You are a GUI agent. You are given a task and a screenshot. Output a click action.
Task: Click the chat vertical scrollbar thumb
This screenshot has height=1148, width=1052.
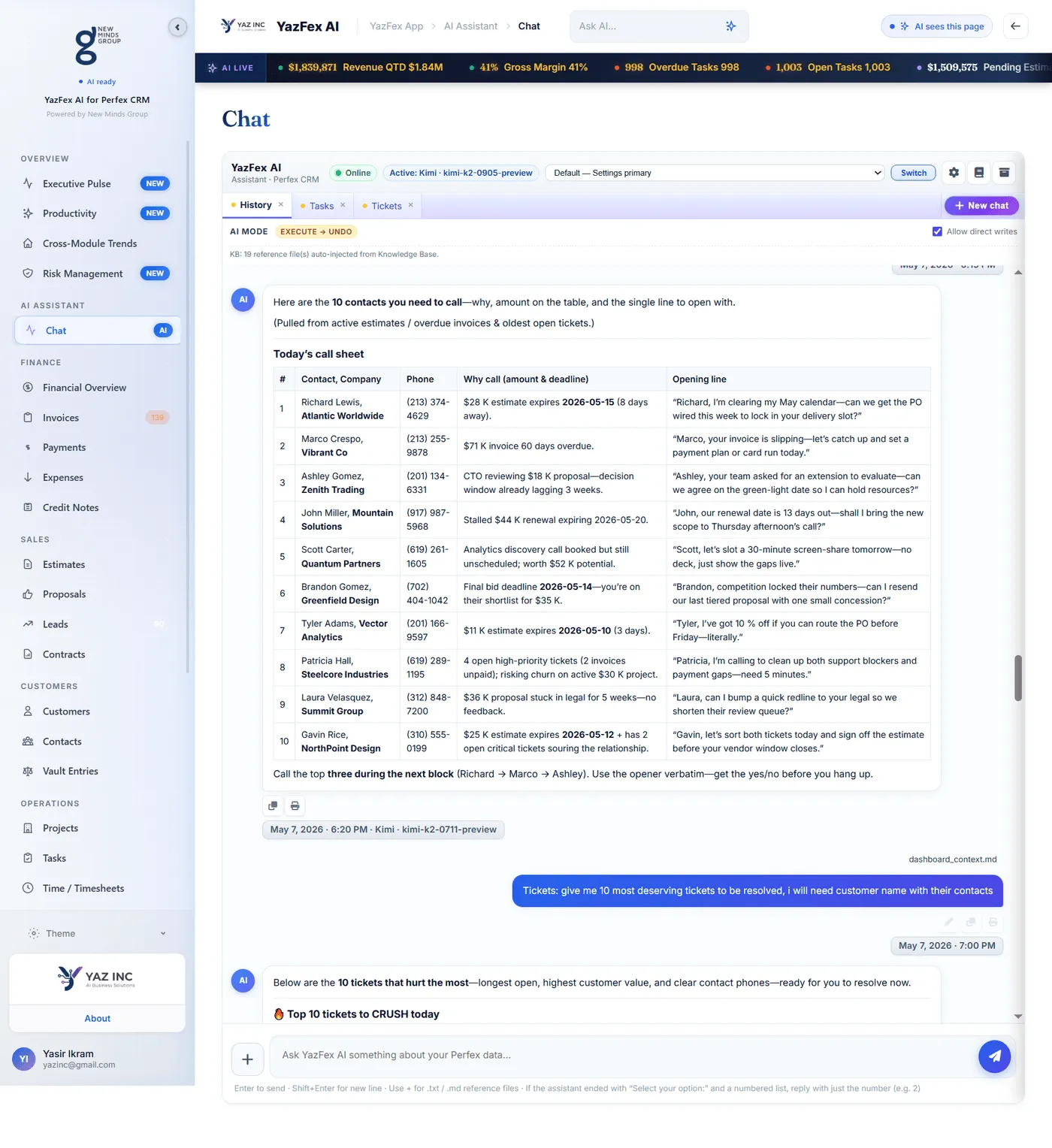click(1018, 678)
